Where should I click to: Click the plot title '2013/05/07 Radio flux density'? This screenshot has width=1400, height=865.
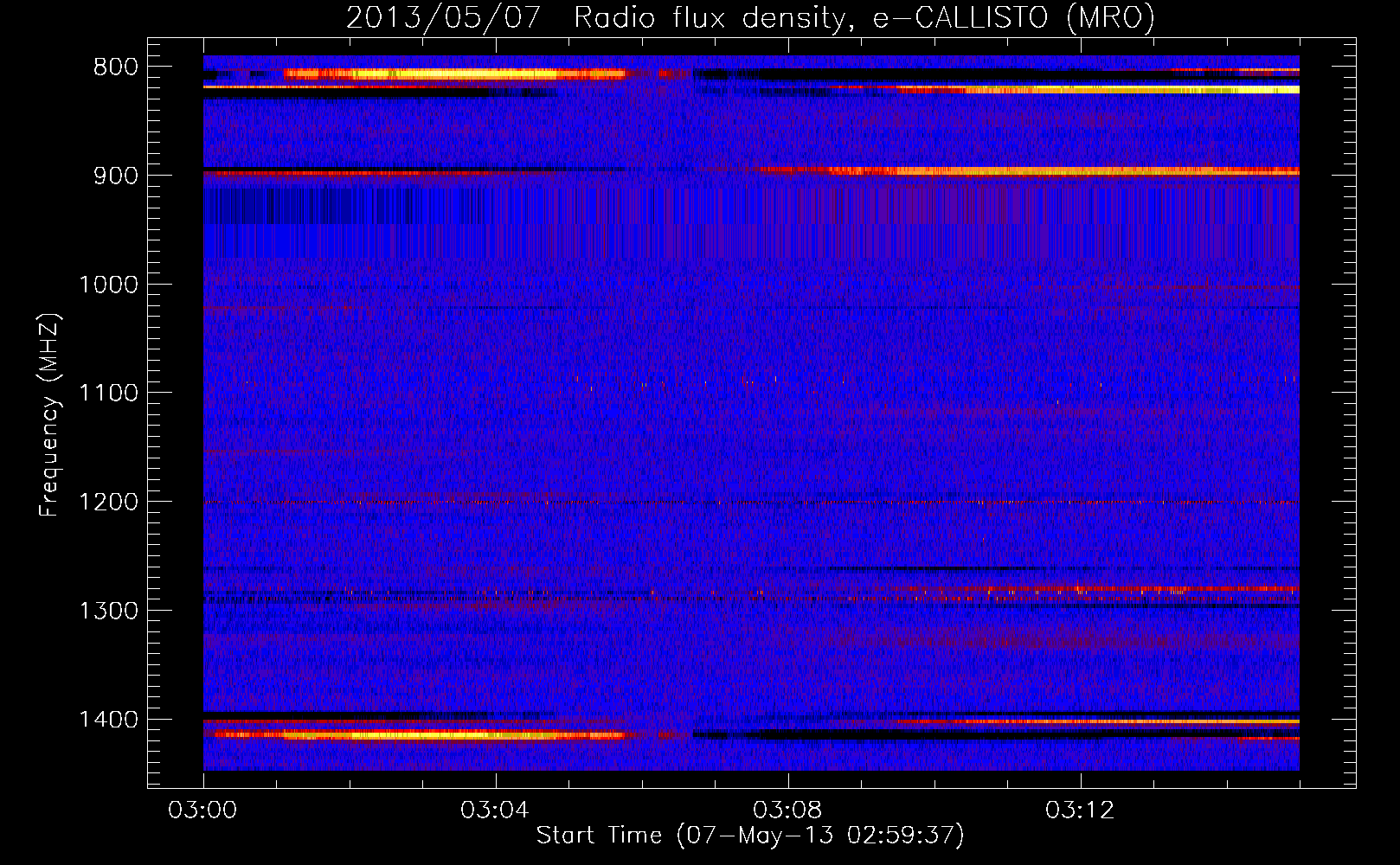pos(750,18)
